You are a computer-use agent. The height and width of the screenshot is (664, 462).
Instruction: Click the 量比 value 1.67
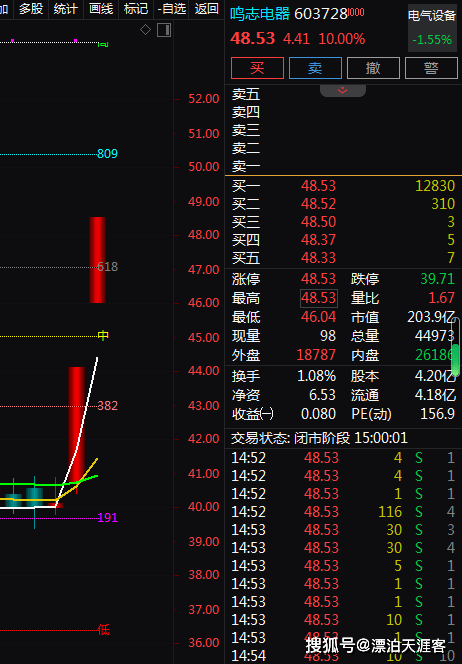tap(441, 298)
